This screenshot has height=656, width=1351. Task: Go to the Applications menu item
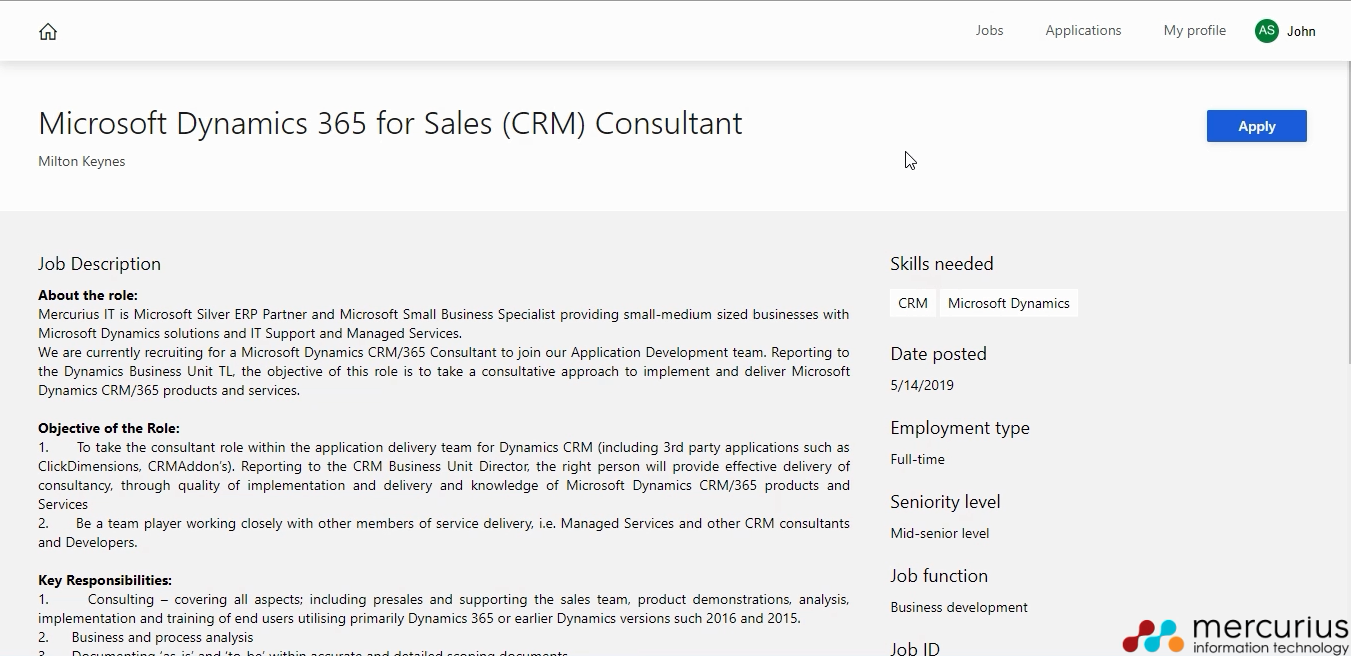click(1083, 31)
